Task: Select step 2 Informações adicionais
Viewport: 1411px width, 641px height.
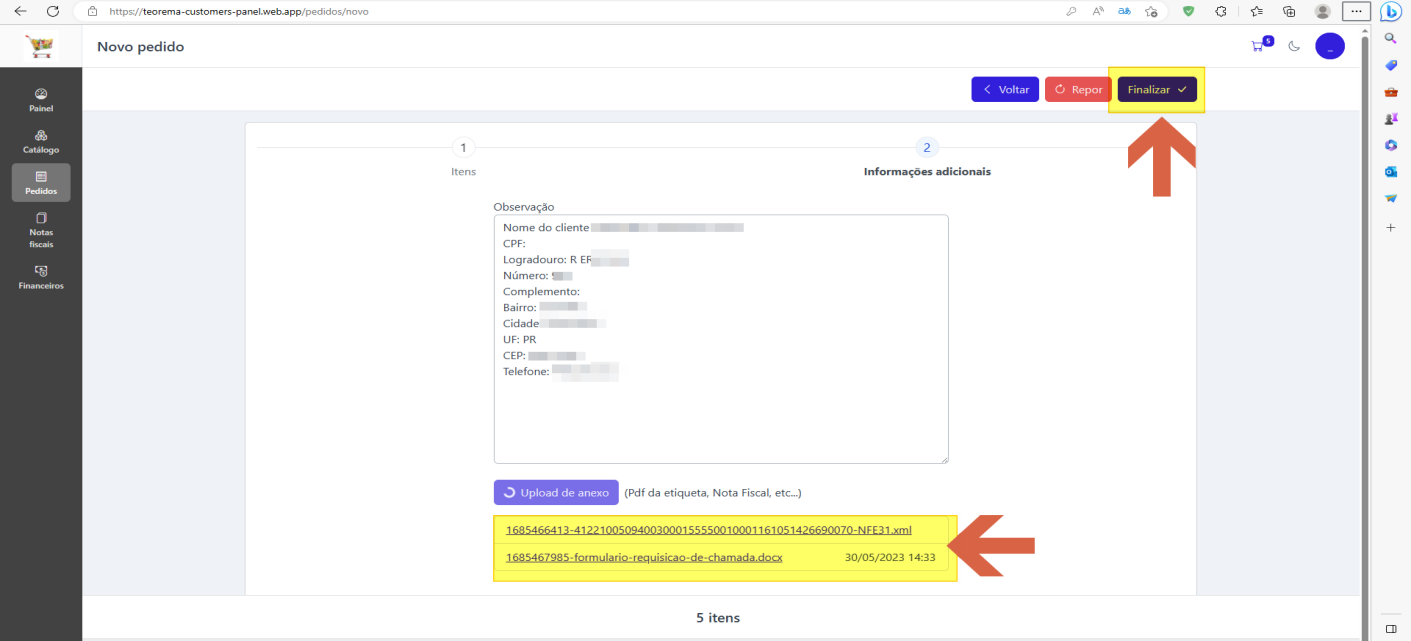Action: click(927, 157)
